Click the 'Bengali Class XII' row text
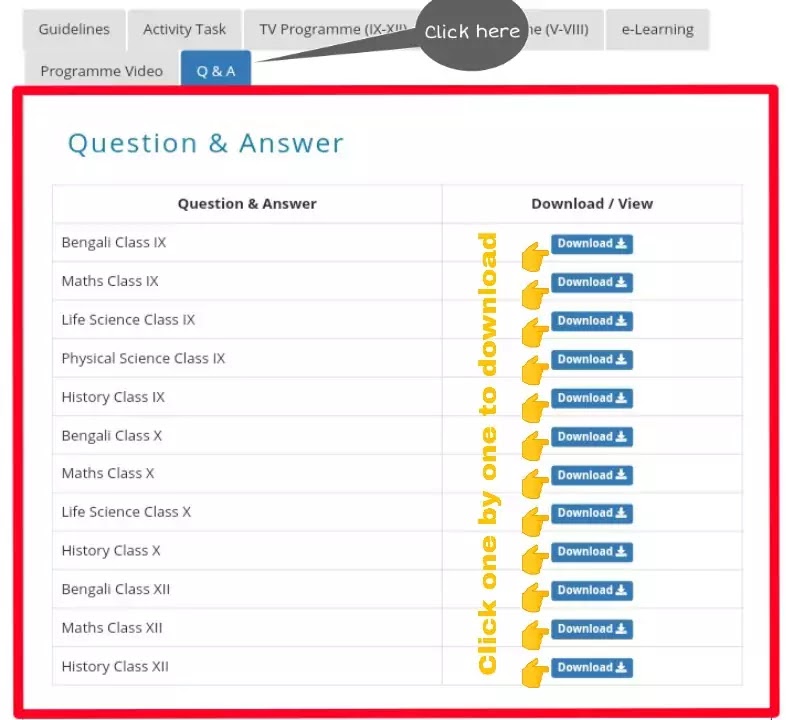Screen dimensions: 795x720 [x=116, y=589]
